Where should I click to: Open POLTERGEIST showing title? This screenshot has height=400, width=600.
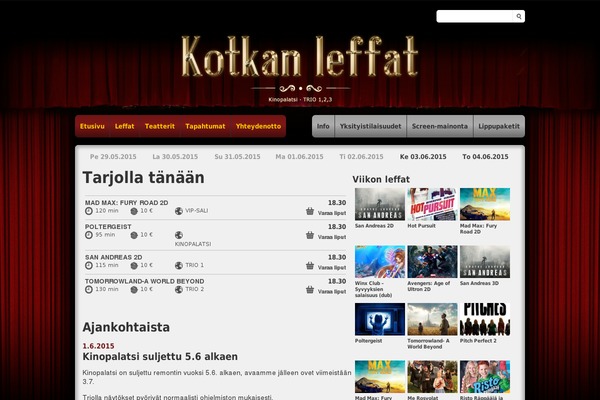pyautogui.click(x=108, y=227)
